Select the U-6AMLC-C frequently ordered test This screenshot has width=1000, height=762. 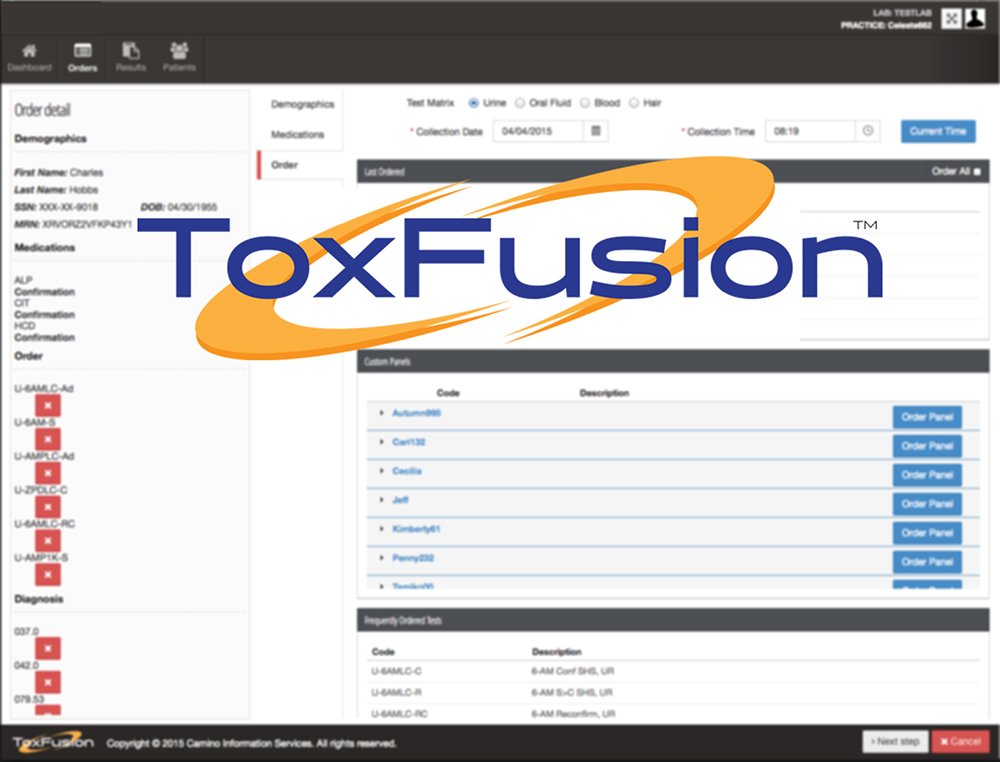pyautogui.click(x=396, y=671)
